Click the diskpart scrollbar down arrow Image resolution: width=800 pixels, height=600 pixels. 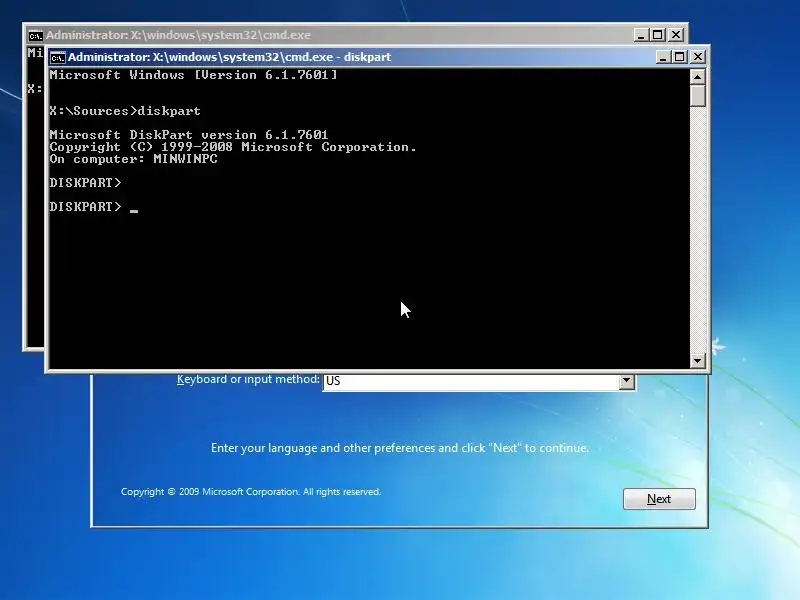[697, 360]
